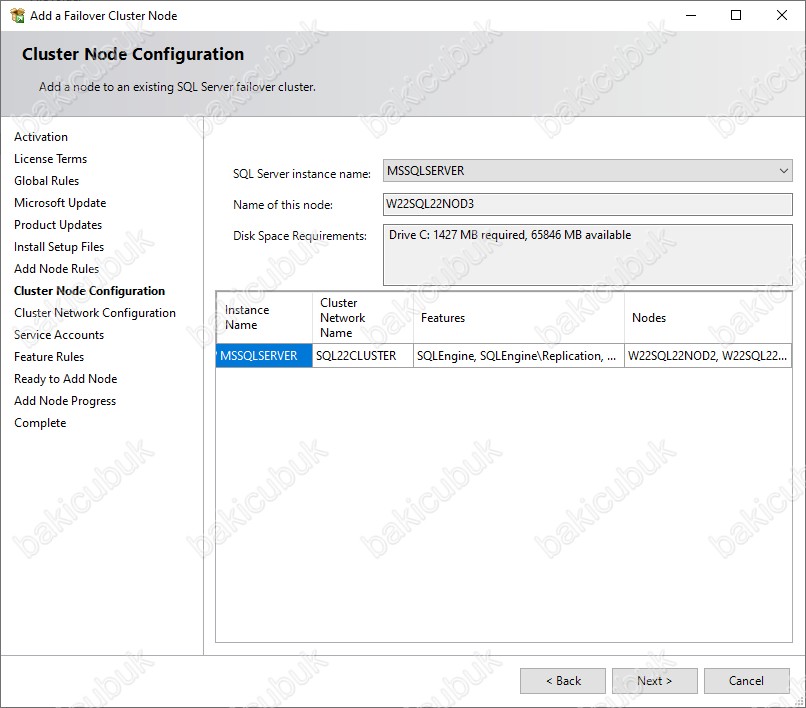Select Service Accounts step in sidebar

click(59, 335)
